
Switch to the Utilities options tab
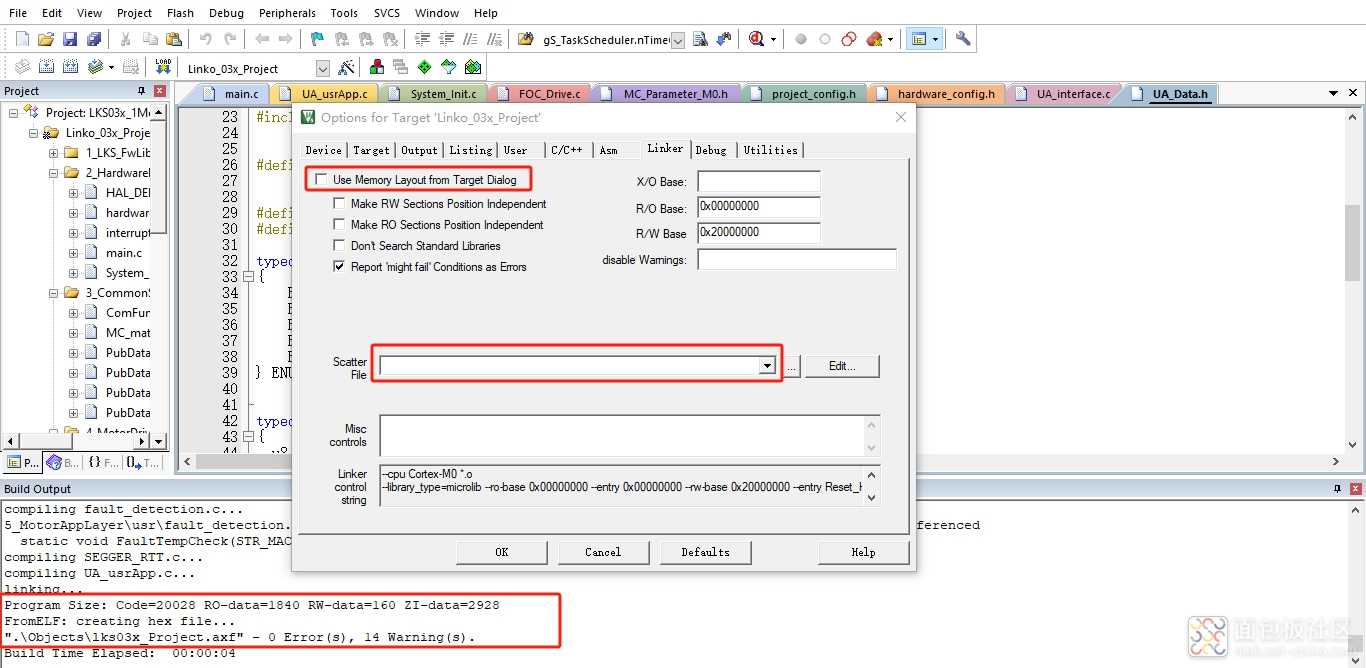click(771, 150)
